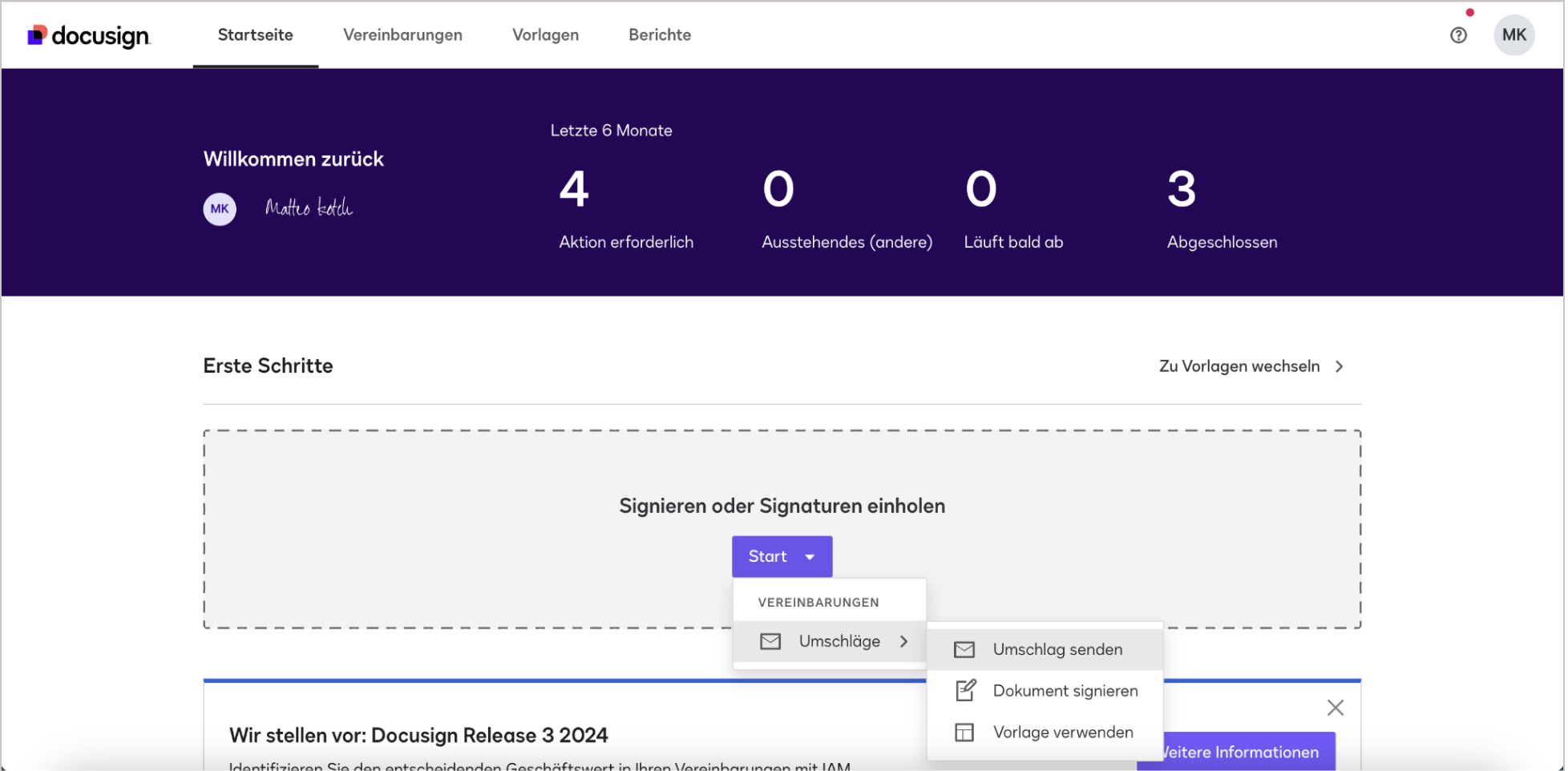Click Signieren oder Signaturen einholen text

coord(782,506)
